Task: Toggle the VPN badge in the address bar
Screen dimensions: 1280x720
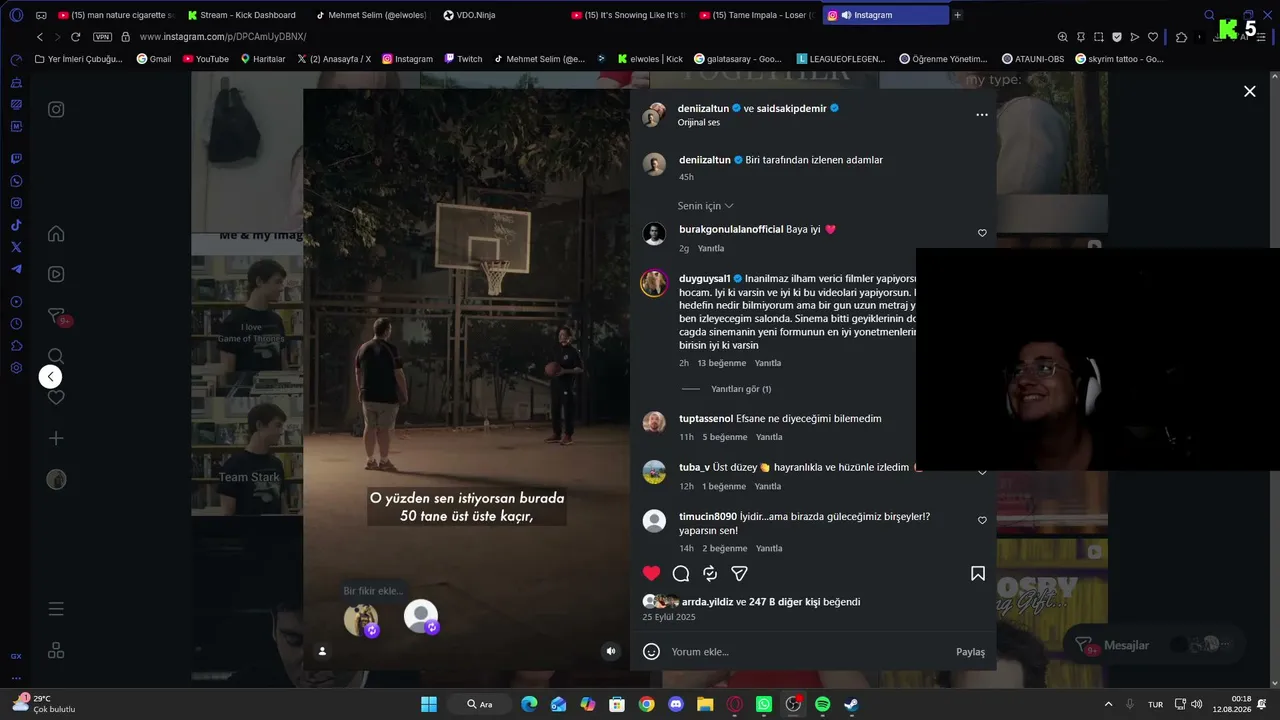Action: click(x=102, y=37)
